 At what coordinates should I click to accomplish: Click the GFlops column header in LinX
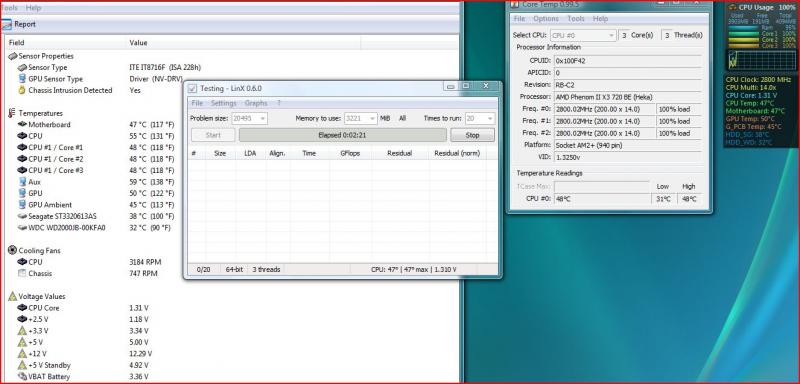(351, 153)
